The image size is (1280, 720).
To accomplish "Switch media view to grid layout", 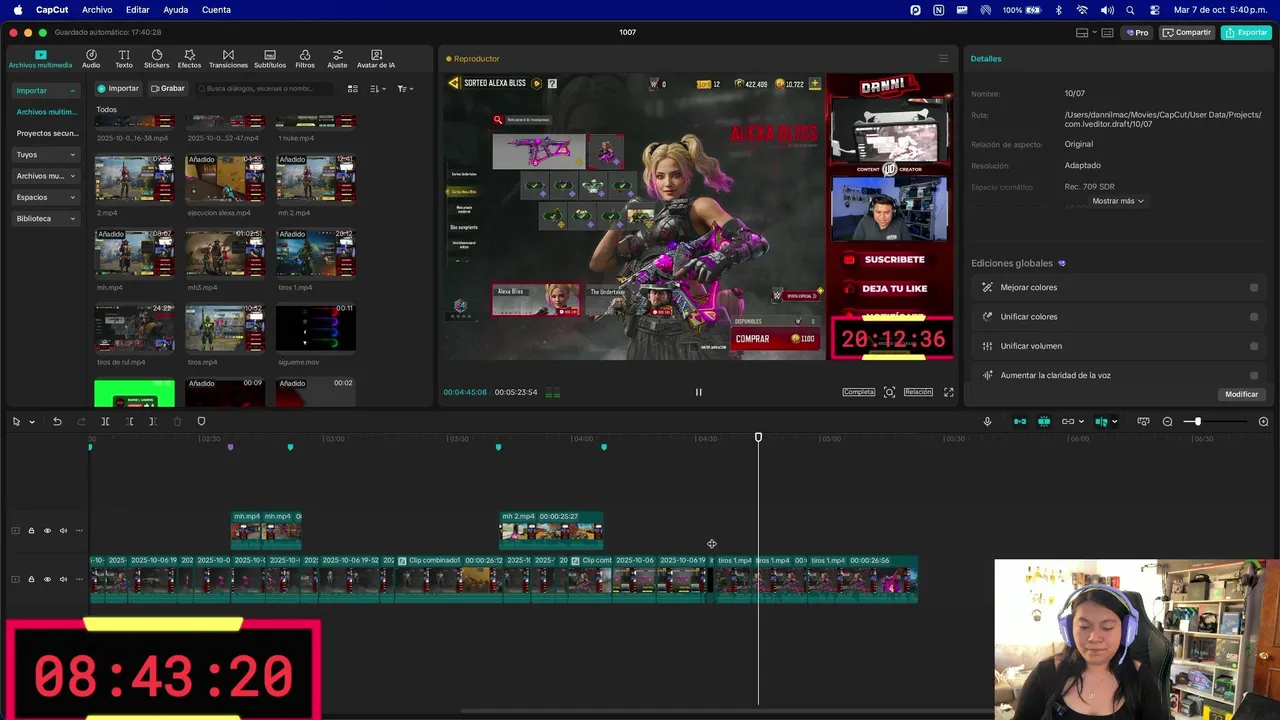I will (x=352, y=89).
